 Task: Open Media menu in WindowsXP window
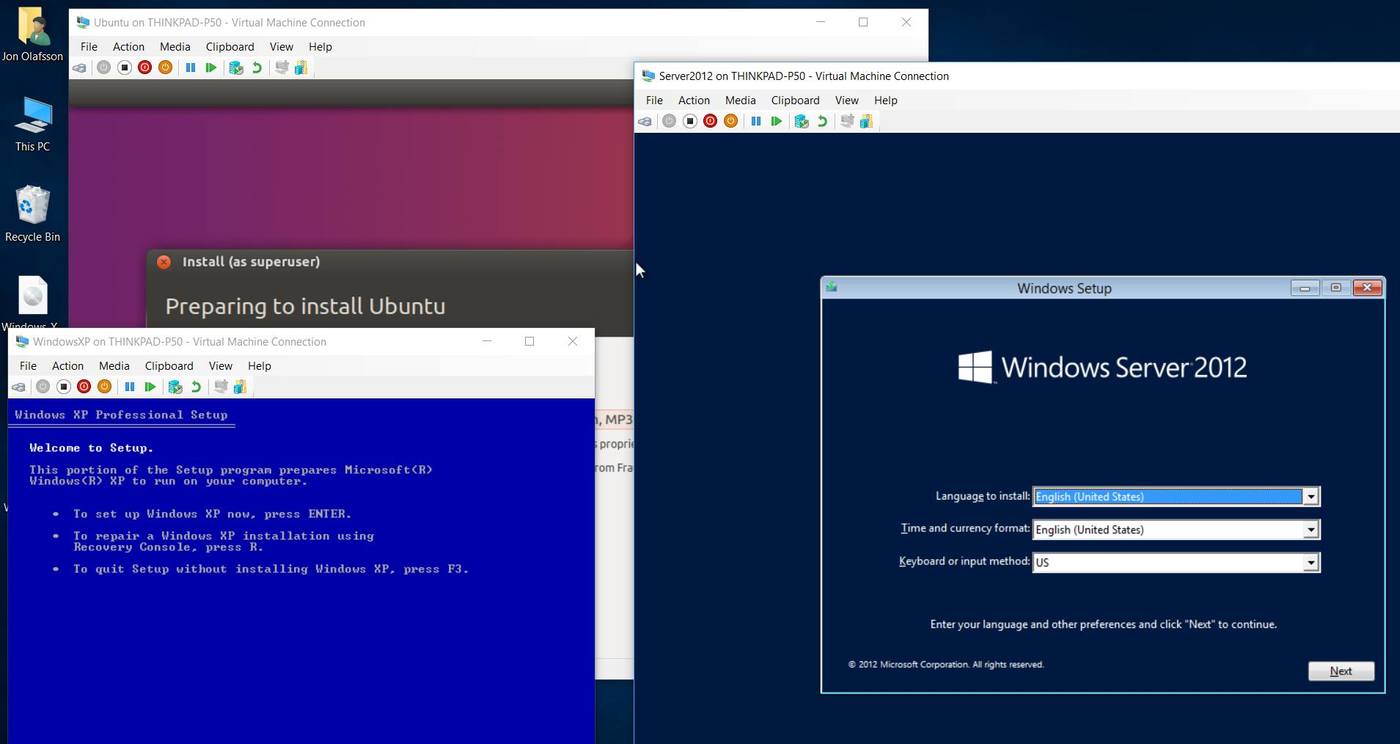point(114,366)
